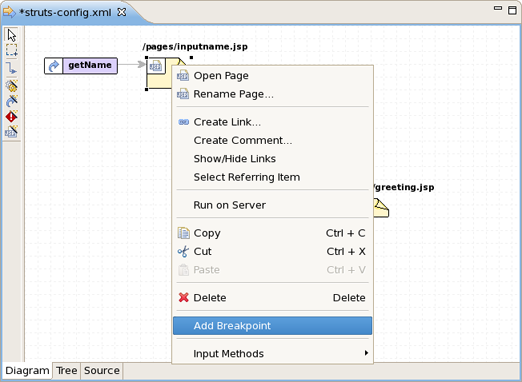Viewport: 522px width, 382px height.
Task: Choose Run on Server
Action: pyautogui.click(x=272, y=205)
